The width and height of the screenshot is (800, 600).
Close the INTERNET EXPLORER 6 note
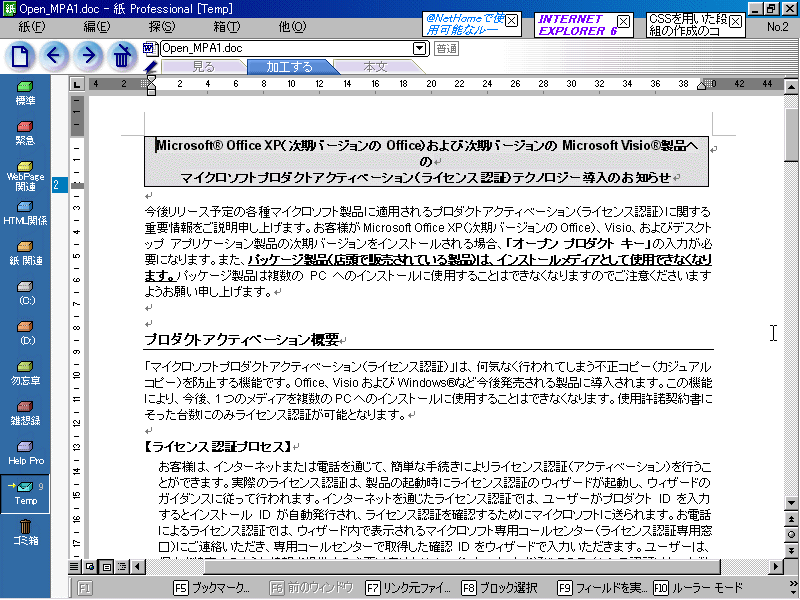pyautogui.click(x=623, y=21)
